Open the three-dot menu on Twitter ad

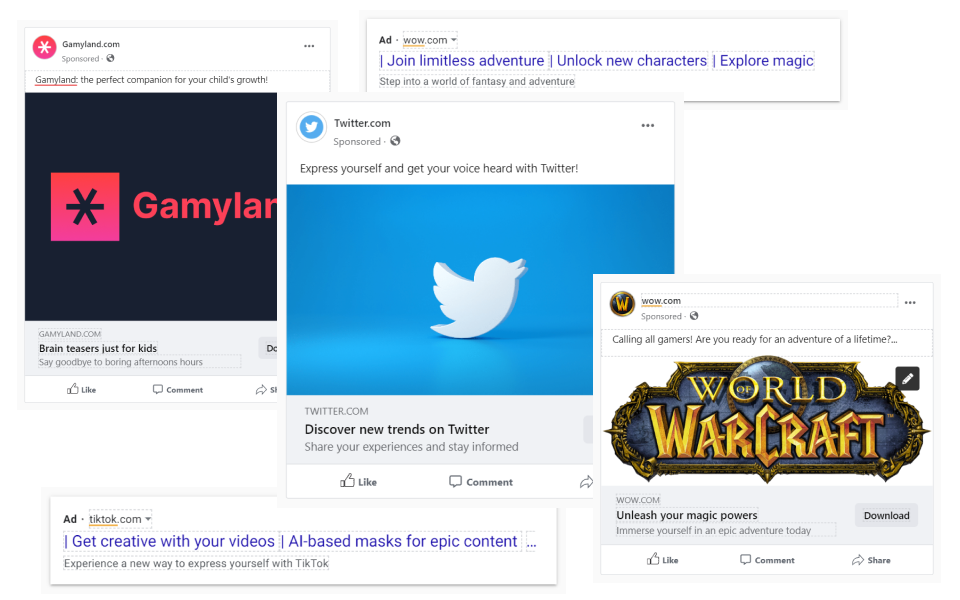[648, 126]
